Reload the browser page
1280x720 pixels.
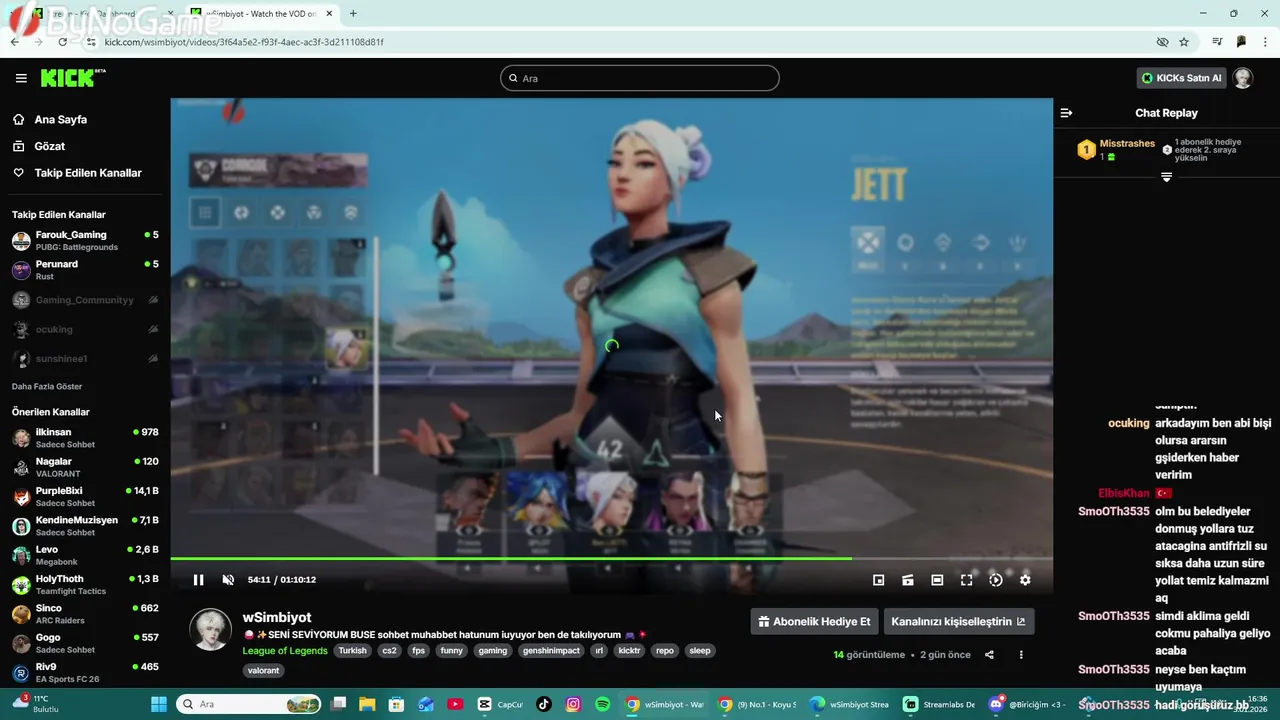(x=62, y=42)
